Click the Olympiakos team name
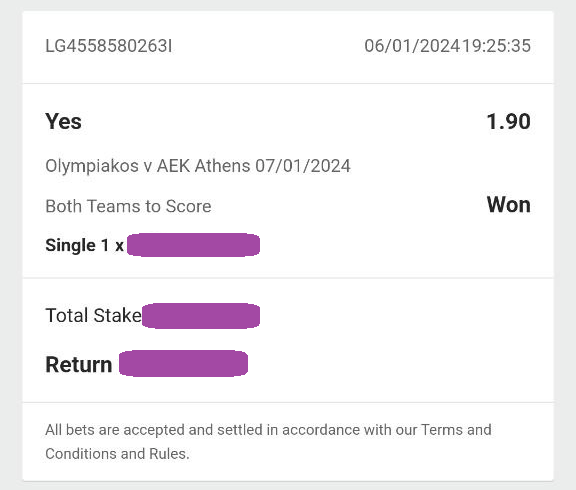The height and width of the screenshot is (490, 576). (x=92, y=166)
